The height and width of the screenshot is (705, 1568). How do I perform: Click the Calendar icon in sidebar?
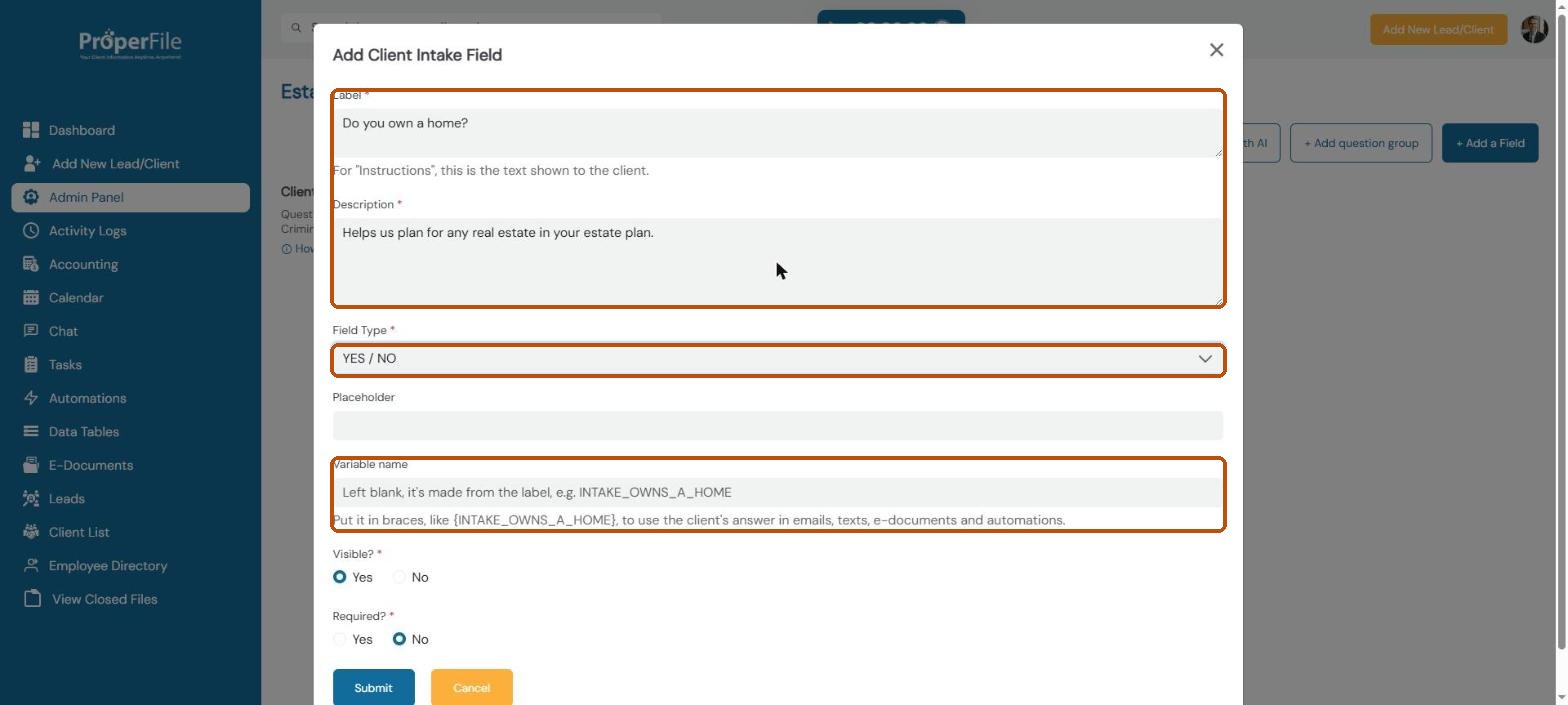(x=31, y=298)
